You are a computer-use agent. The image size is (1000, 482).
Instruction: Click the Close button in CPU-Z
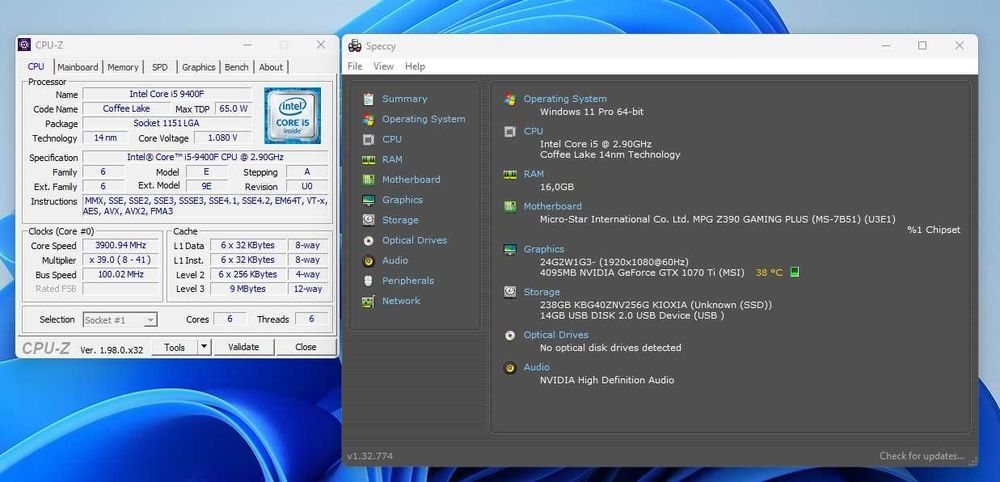(x=305, y=347)
